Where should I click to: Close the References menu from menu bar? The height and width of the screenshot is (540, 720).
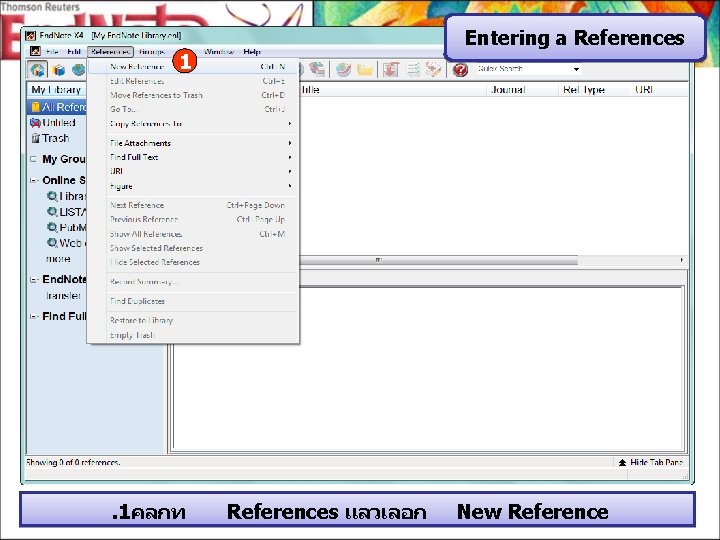click(110, 51)
